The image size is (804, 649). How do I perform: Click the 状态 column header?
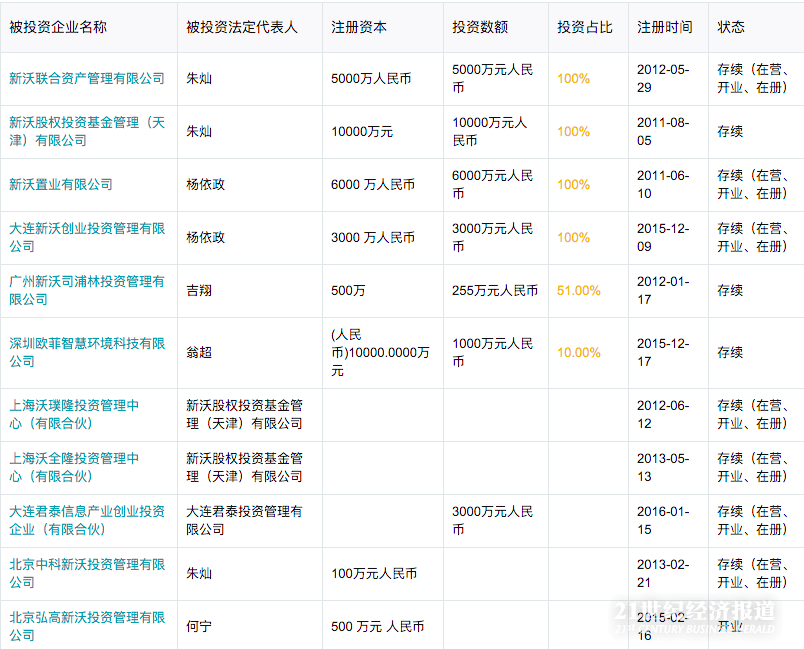tap(731, 27)
